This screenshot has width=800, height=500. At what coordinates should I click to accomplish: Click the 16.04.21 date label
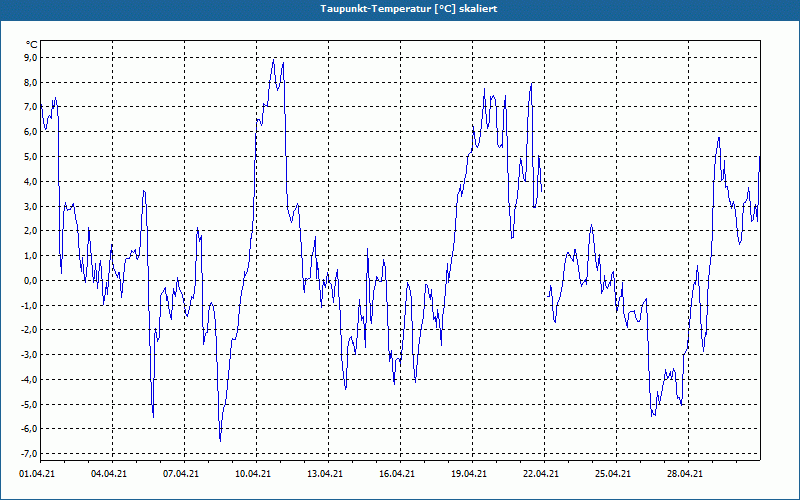coord(396,473)
